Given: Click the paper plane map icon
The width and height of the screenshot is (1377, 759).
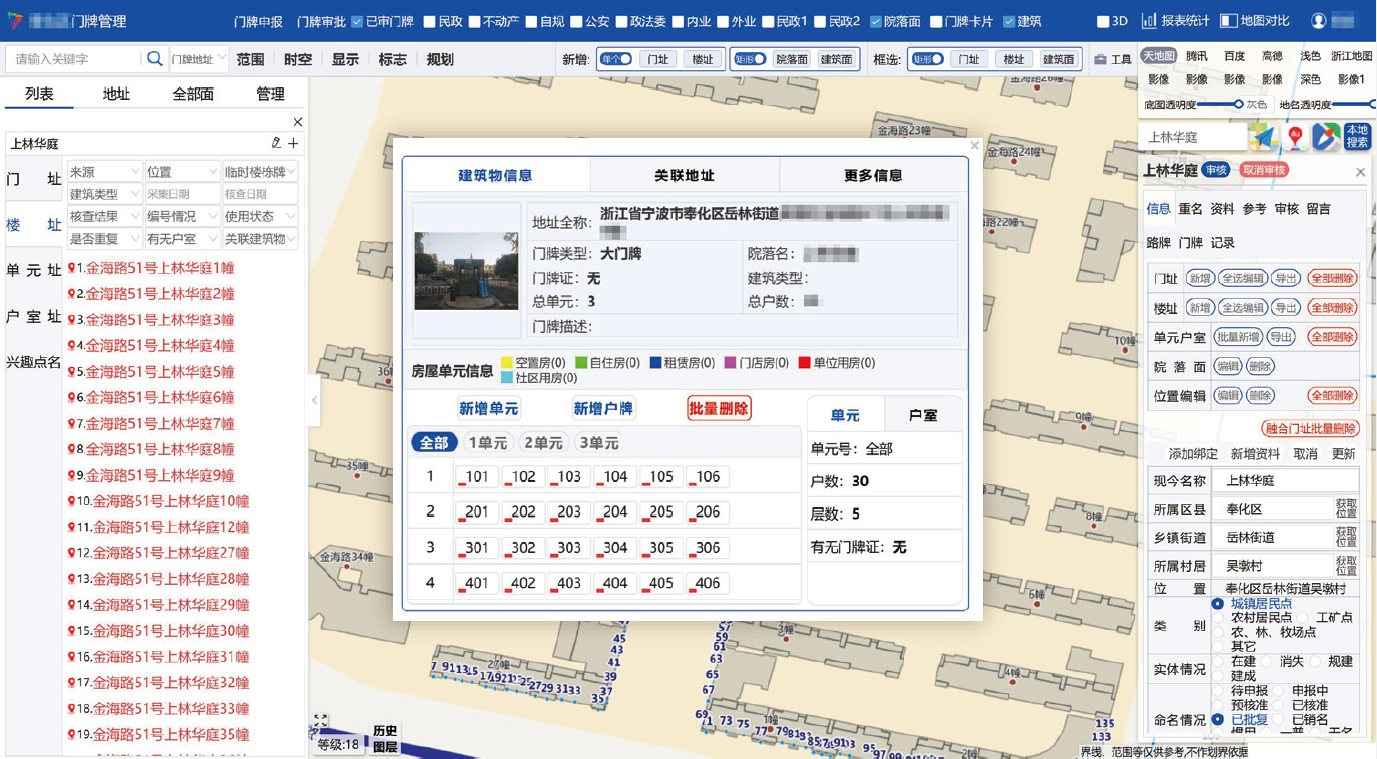Looking at the screenshot, I should [x=1265, y=137].
